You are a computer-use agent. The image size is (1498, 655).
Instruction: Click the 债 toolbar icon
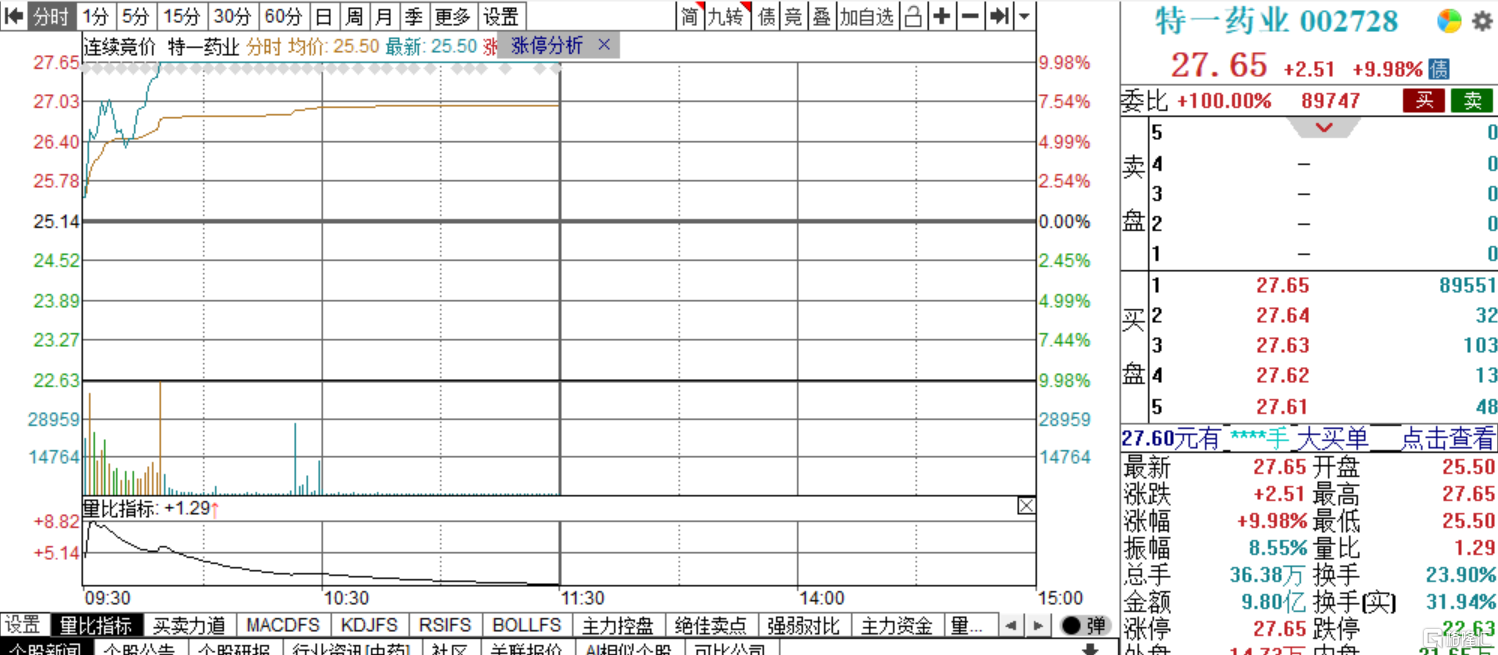click(767, 16)
